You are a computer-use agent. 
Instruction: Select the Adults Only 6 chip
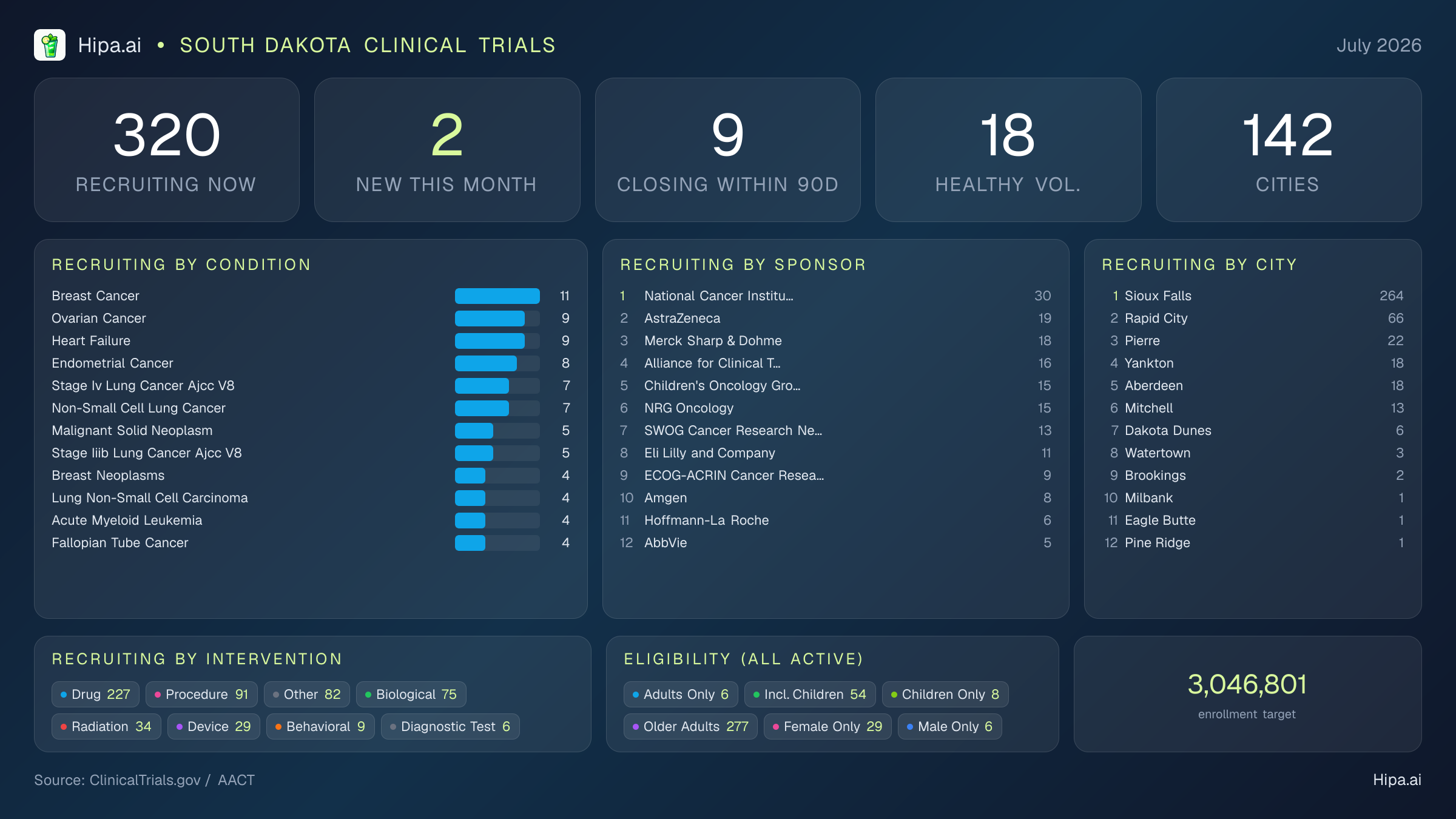(x=681, y=695)
